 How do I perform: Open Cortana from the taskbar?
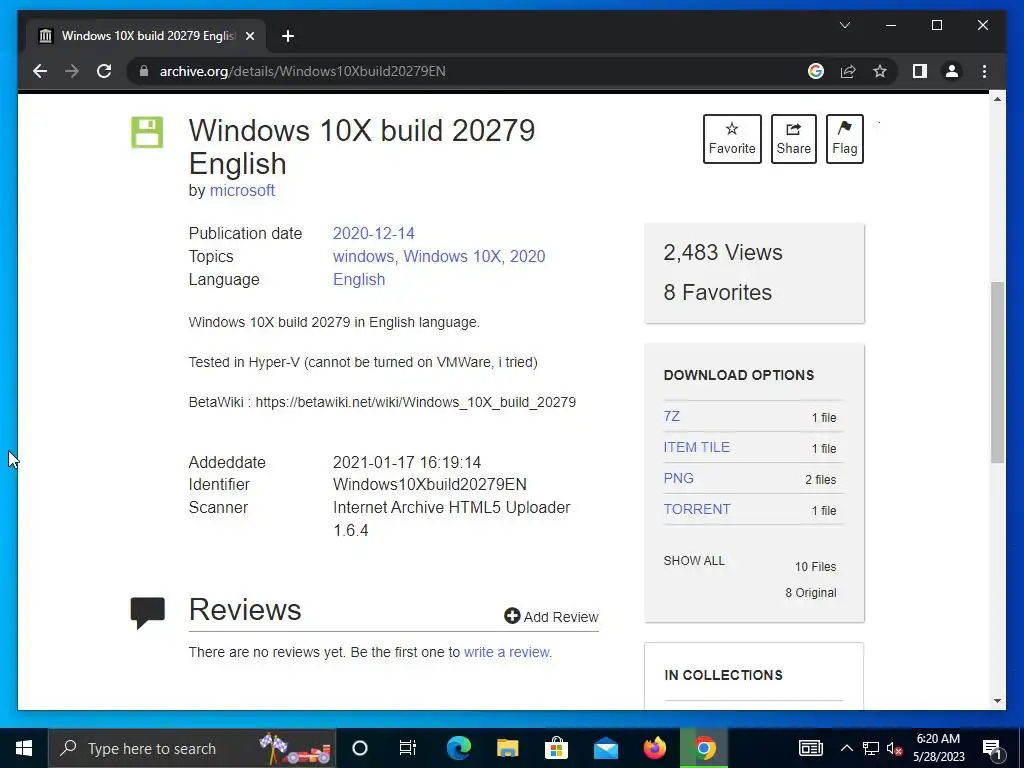(x=360, y=748)
